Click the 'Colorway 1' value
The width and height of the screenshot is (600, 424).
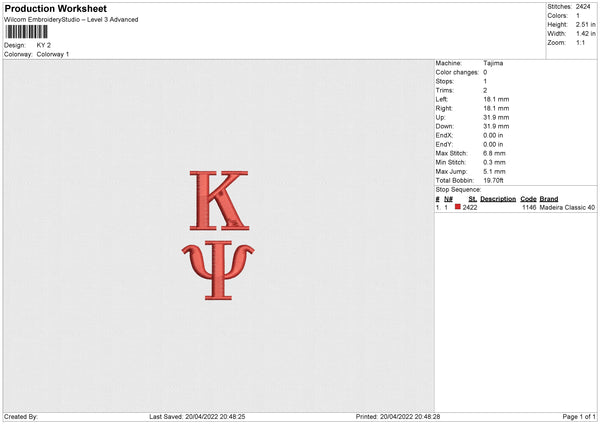[53, 54]
